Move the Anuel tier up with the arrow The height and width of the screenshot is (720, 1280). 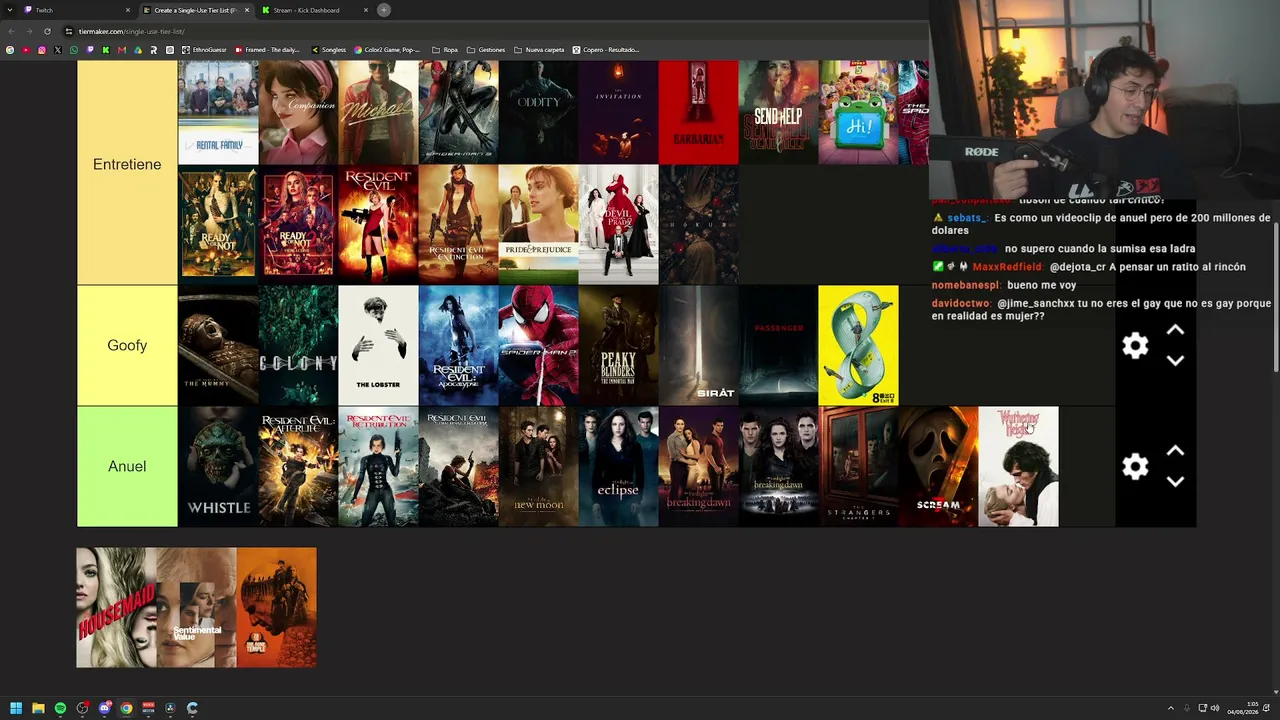coord(1175,452)
